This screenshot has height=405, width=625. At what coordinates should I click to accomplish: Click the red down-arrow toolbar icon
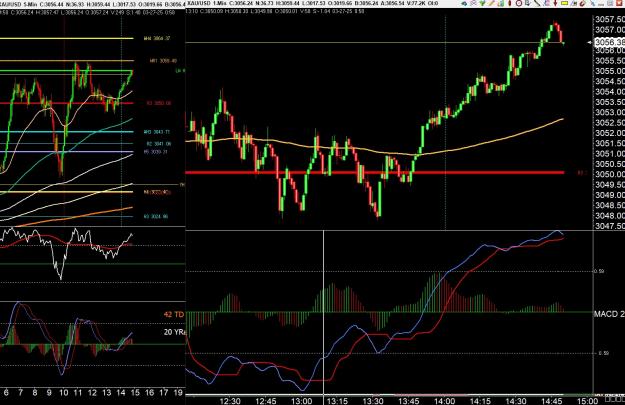(555, 3)
